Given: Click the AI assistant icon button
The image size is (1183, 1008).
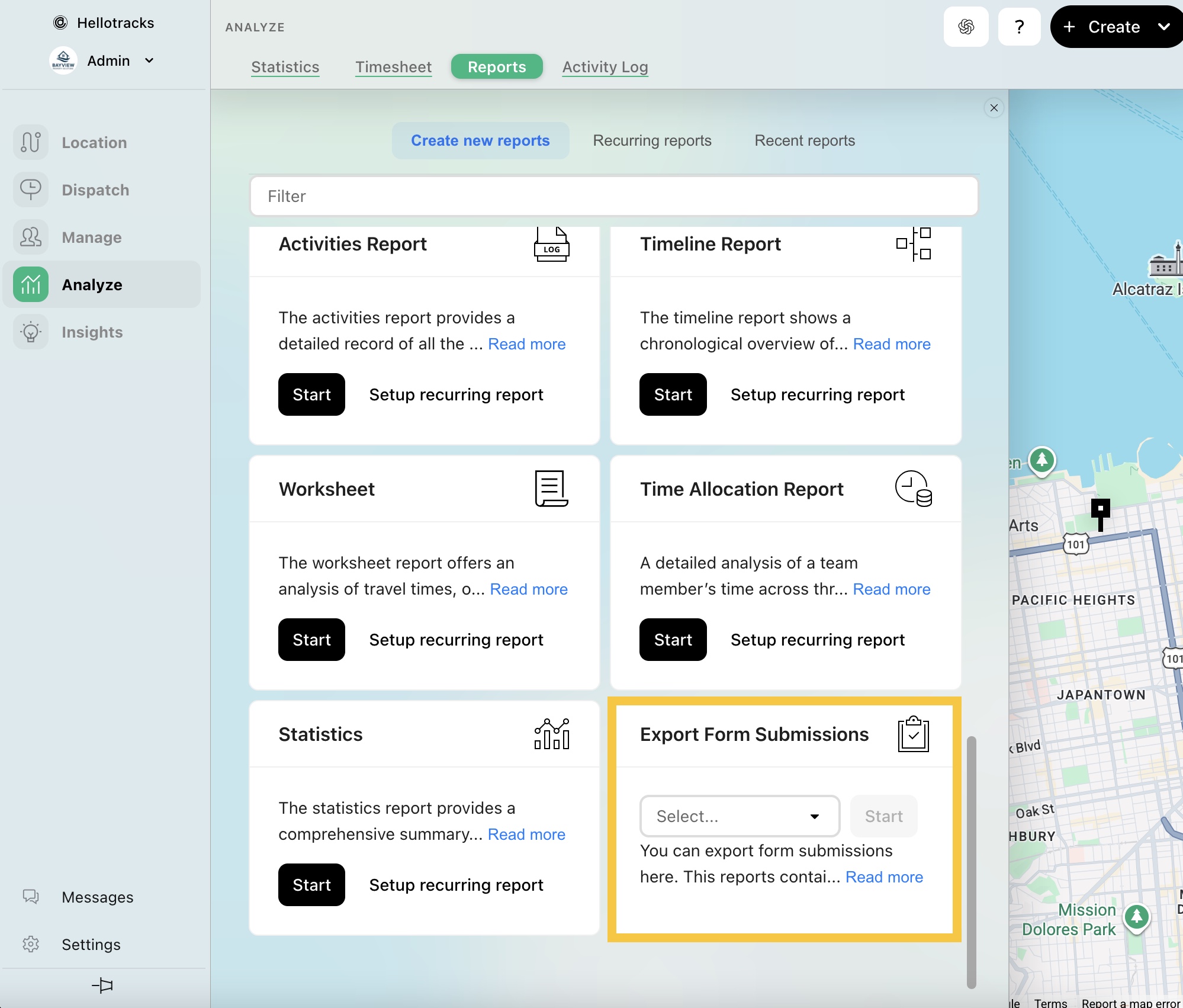Looking at the screenshot, I should 966,27.
